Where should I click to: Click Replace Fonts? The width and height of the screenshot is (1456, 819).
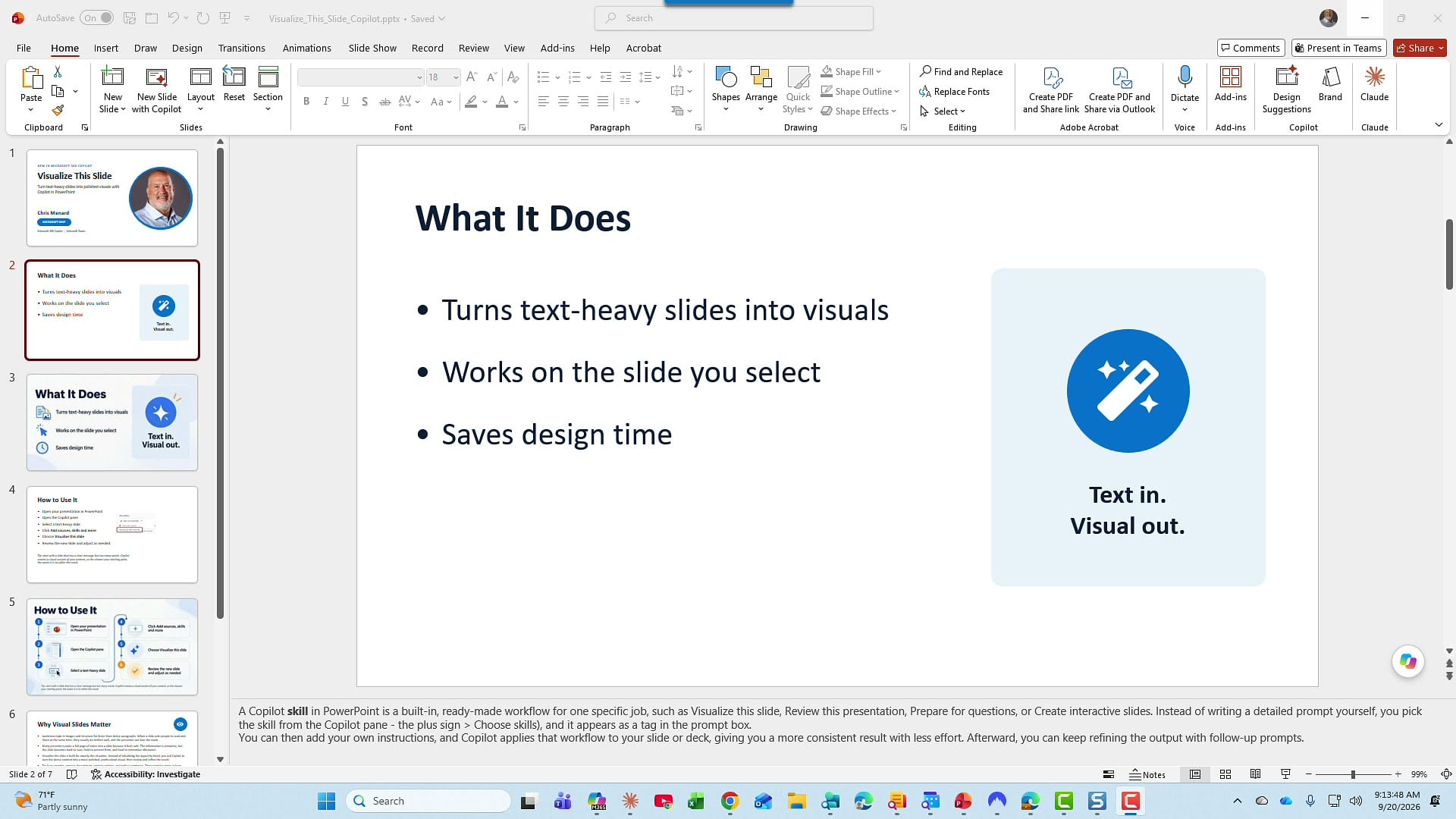coord(954,92)
